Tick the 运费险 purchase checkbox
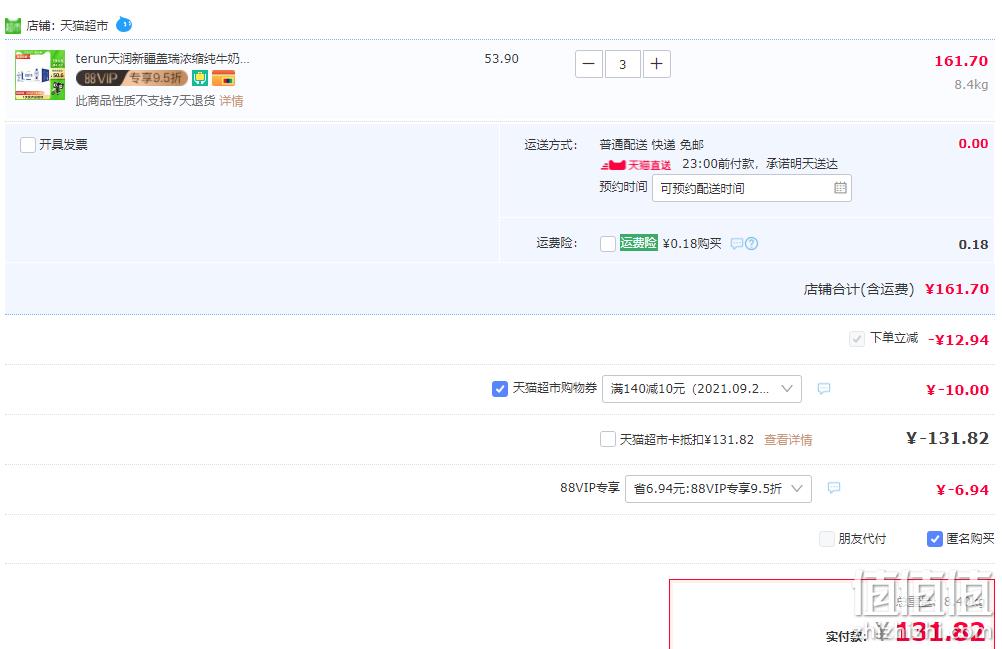Screen dimensions: 1002x649 point(608,243)
